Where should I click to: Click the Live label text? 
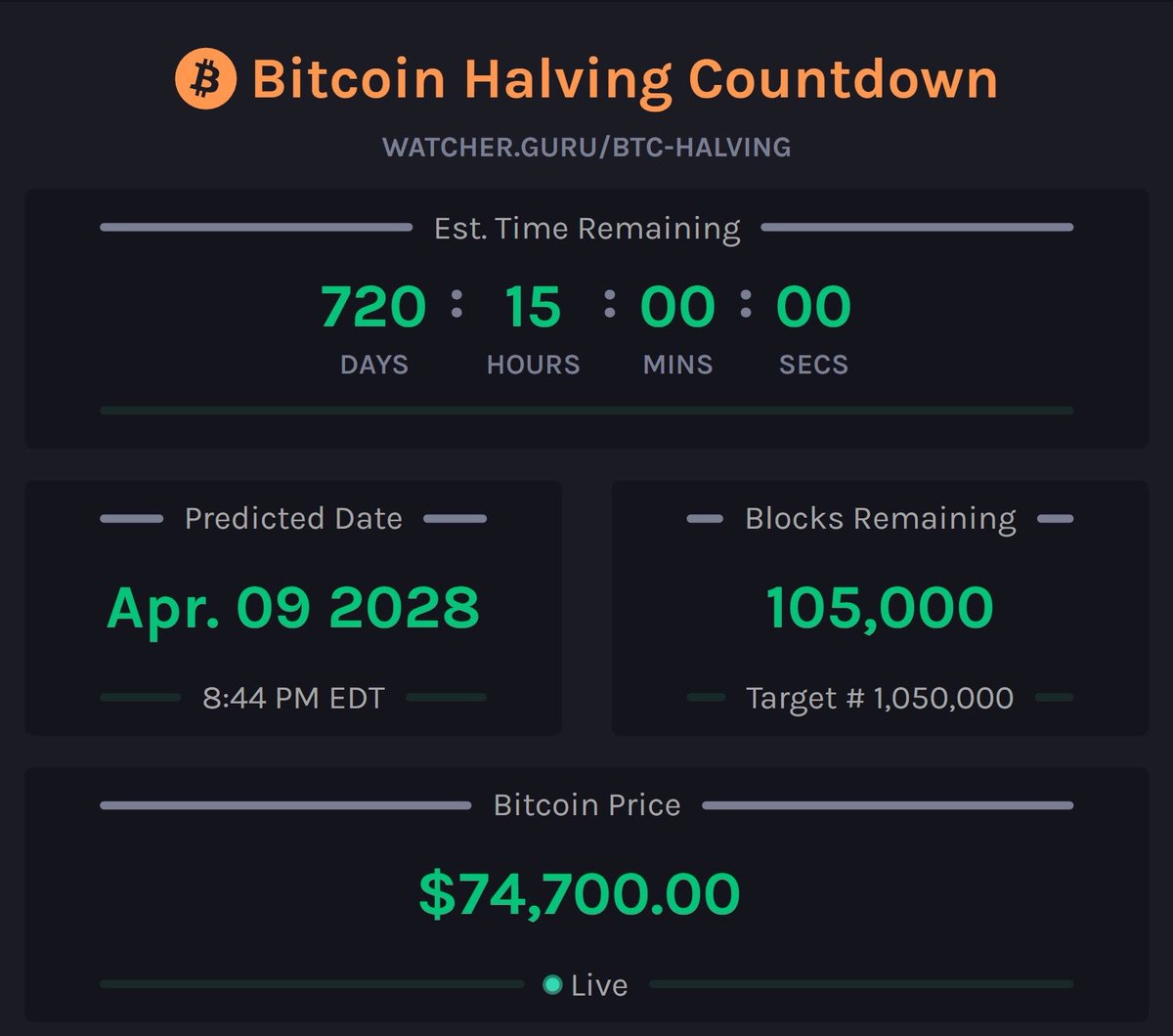coord(599,985)
